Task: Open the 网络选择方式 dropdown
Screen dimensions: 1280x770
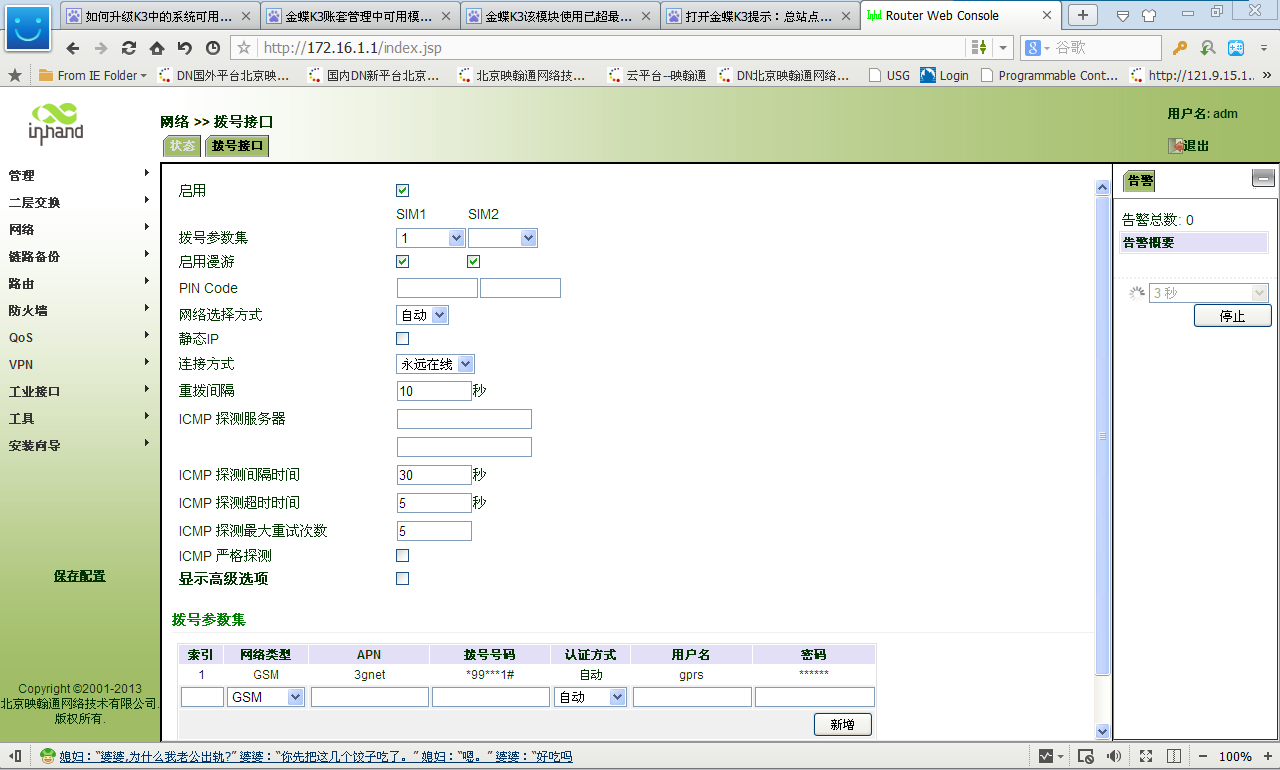Action: pos(423,315)
